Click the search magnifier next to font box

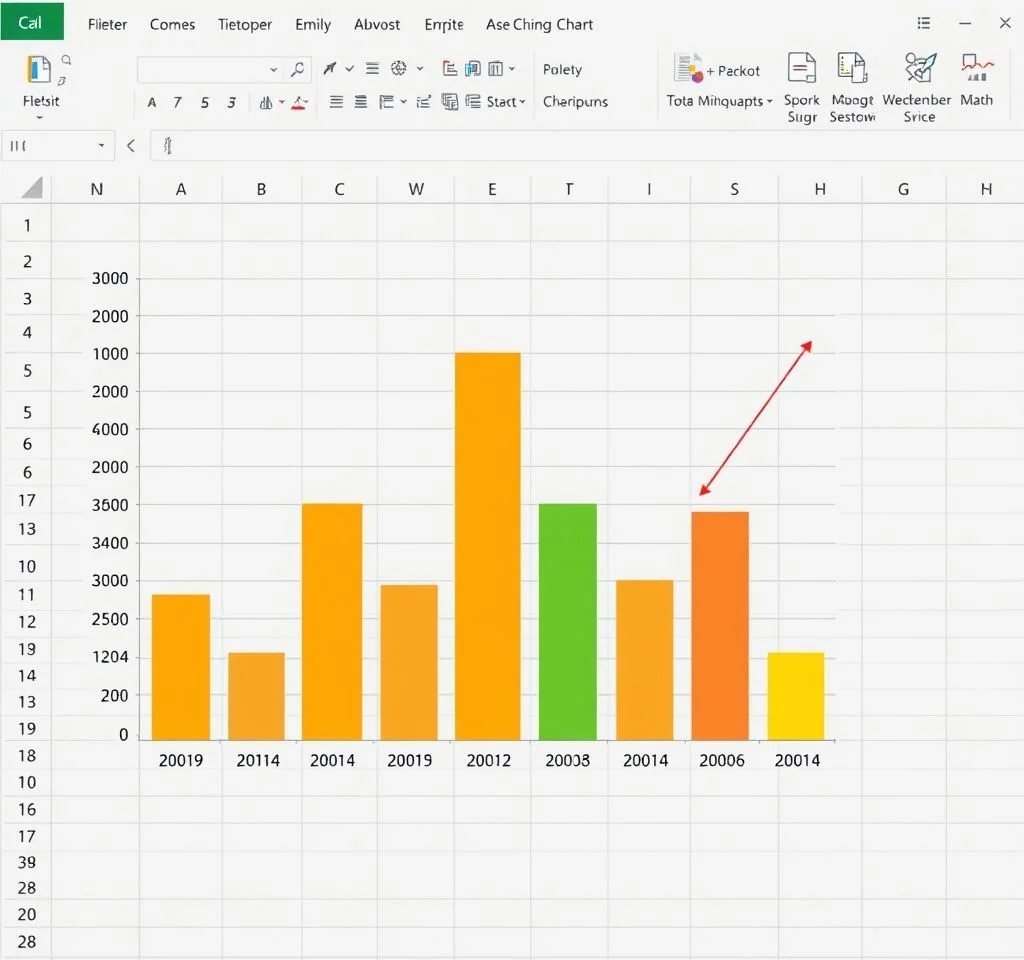(297, 70)
